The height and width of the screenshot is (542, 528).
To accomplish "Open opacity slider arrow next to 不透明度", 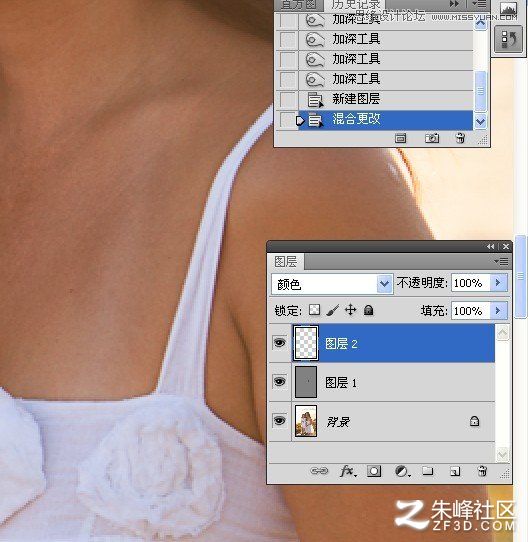I will pos(498,283).
